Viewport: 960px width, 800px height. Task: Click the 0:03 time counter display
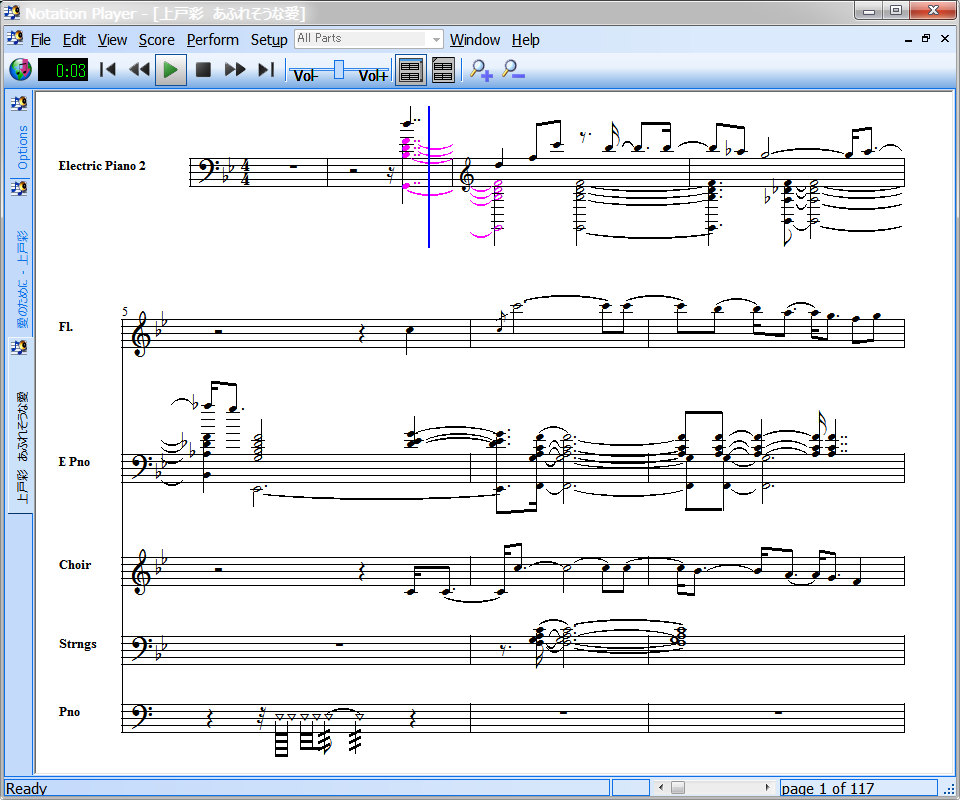[63, 70]
